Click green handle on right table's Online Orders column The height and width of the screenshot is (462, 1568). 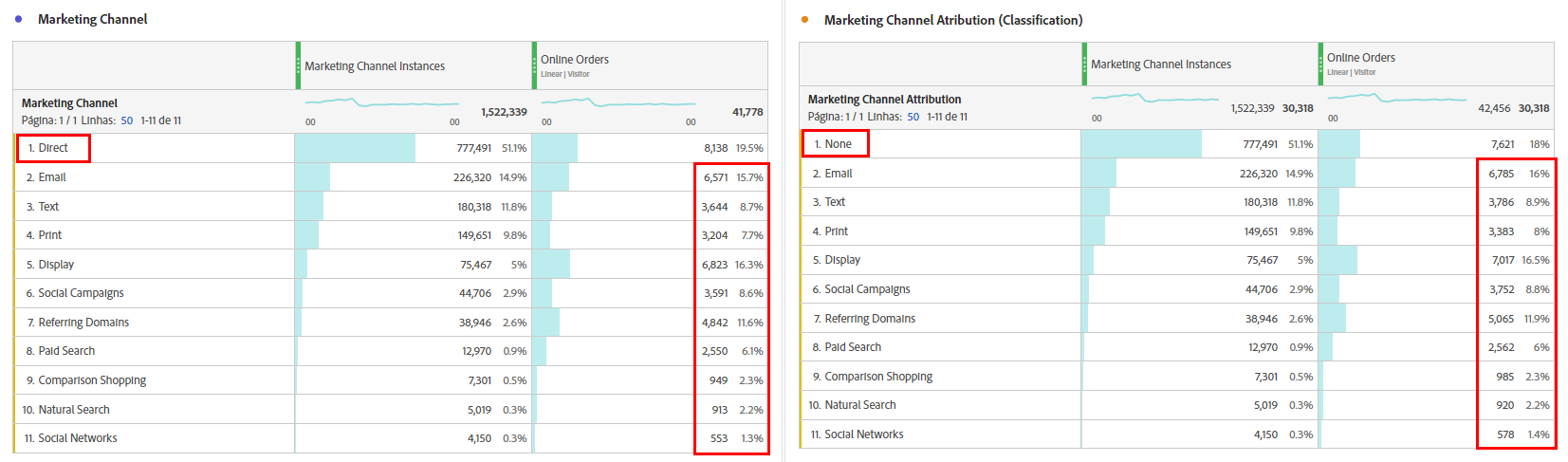(x=1319, y=64)
